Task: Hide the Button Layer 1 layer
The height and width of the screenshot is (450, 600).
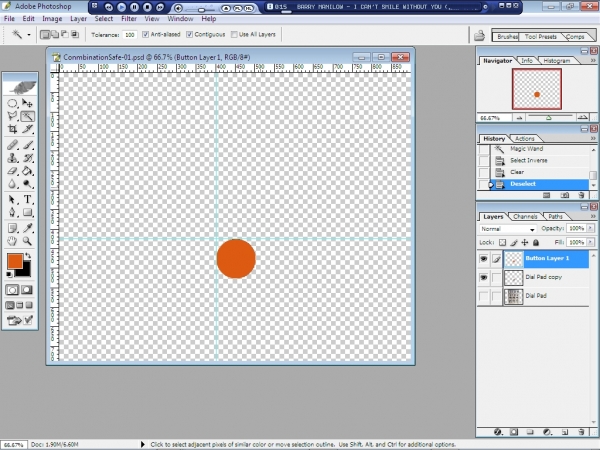Action: pos(484,259)
